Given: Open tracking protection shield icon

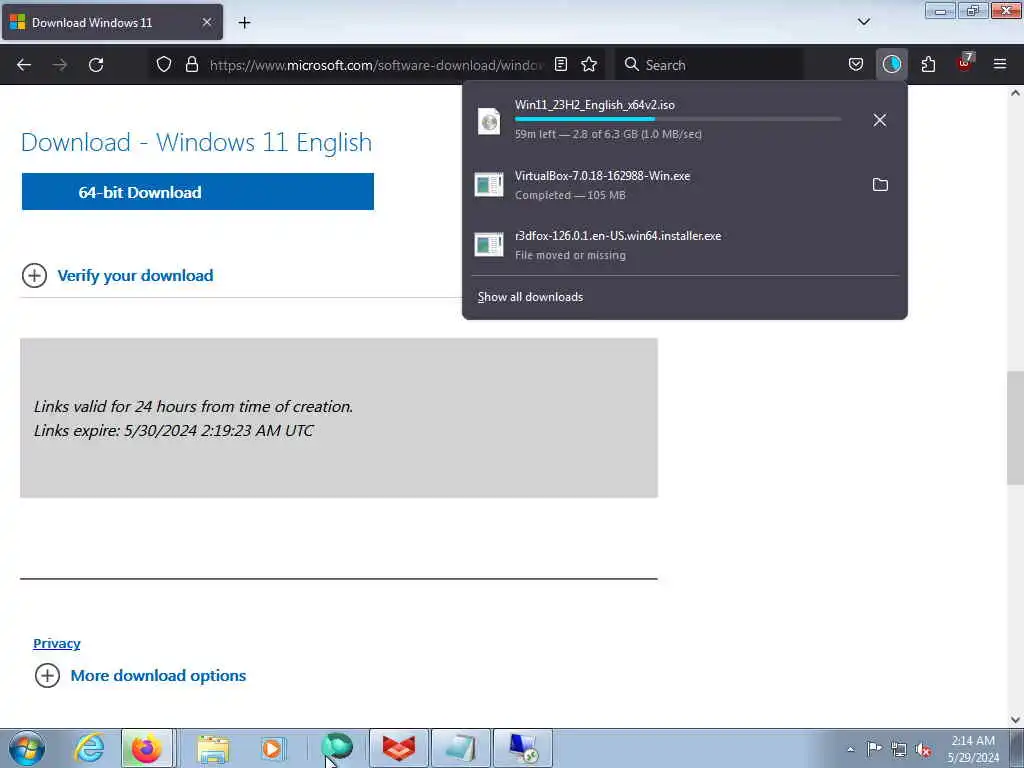Looking at the screenshot, I should point(164,64).
